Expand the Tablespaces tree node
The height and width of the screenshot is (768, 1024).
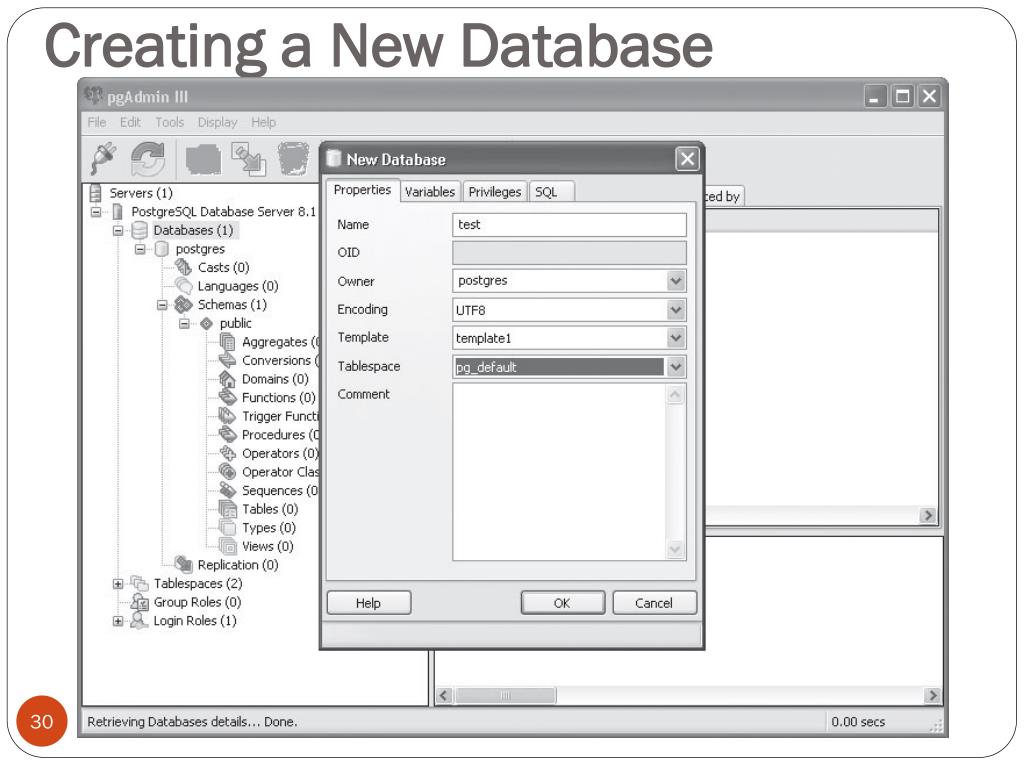[x=118, y=584]
